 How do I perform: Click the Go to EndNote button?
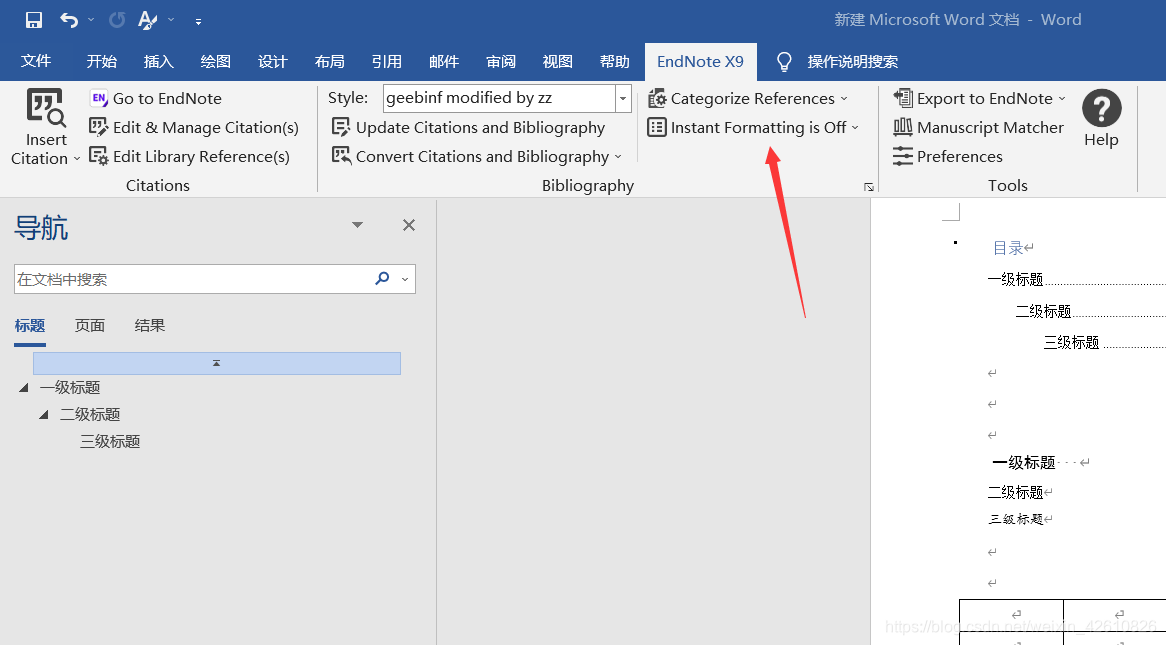[156, 98]
